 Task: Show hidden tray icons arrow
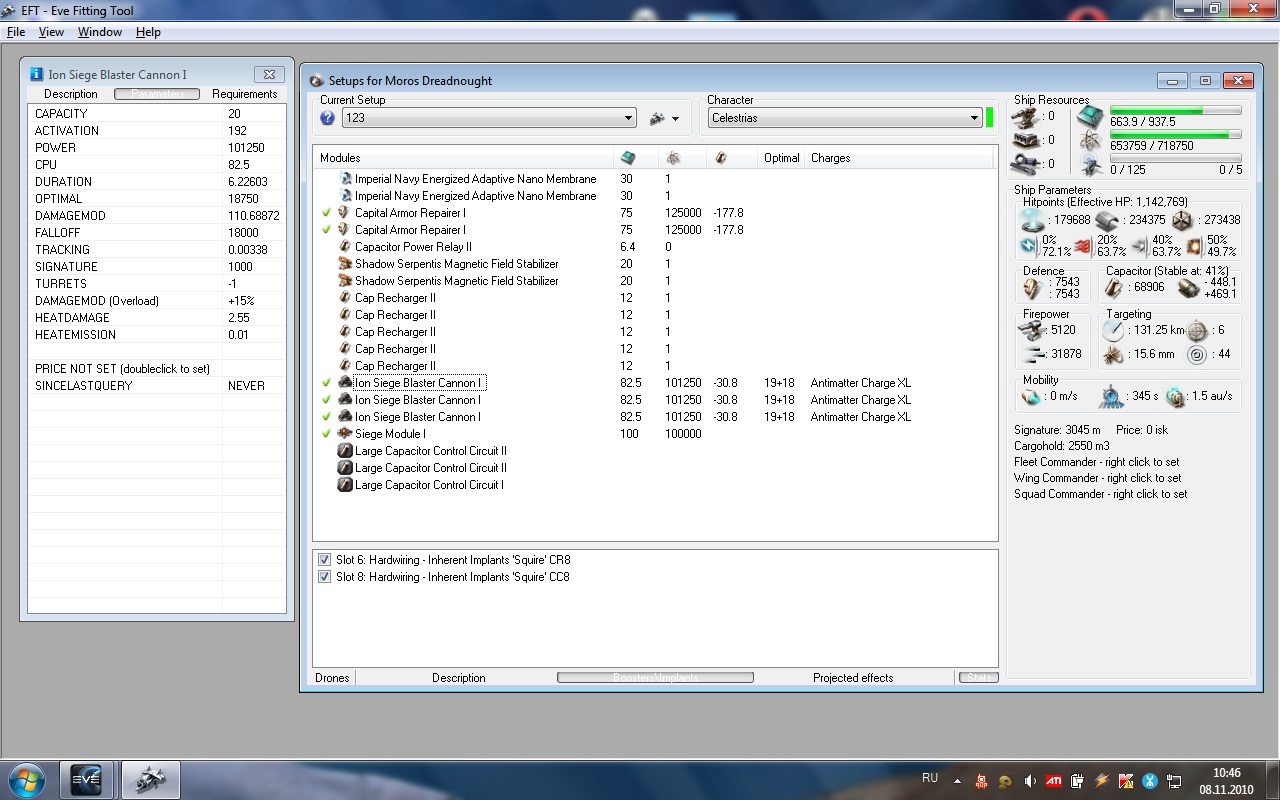click(957, 781)
